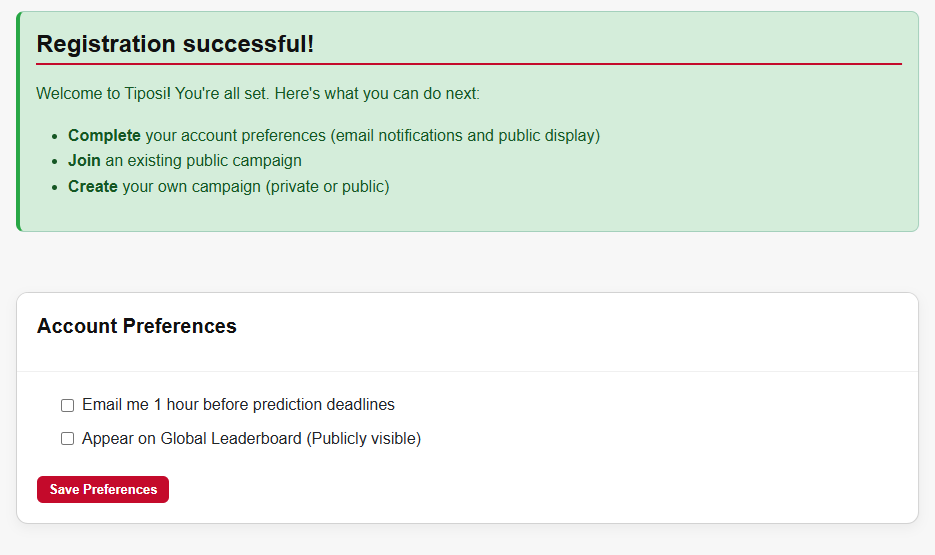Tick the Appear on Global Leaderboard checkbox
The image size is (935, 555).
coord(67,438)
